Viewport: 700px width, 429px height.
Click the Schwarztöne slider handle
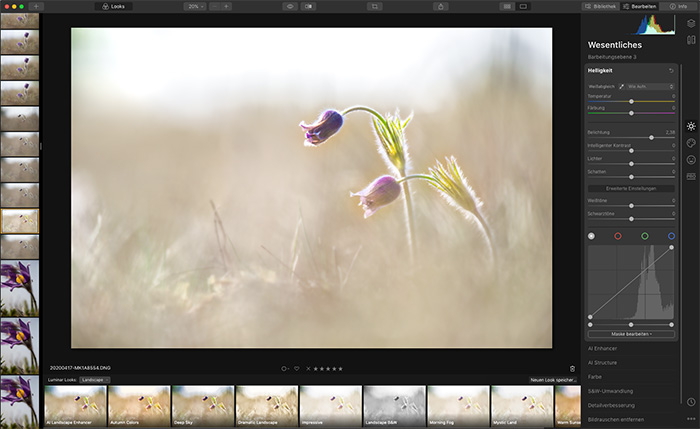[x=631, y=219]
